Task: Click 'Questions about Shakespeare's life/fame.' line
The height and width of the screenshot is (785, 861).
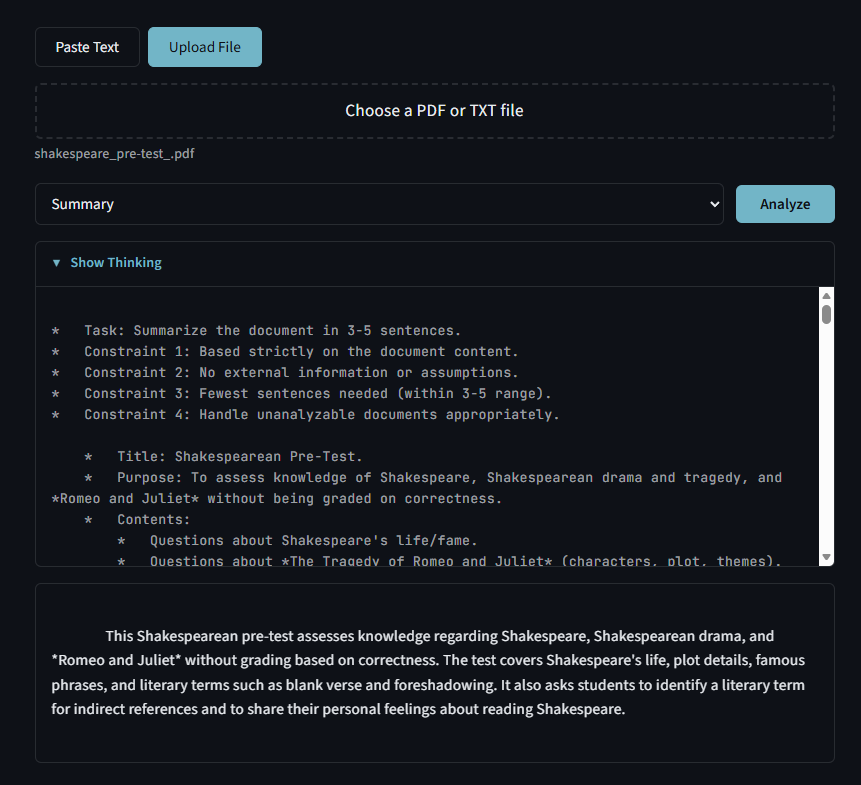Action: (x=314, y=540)
